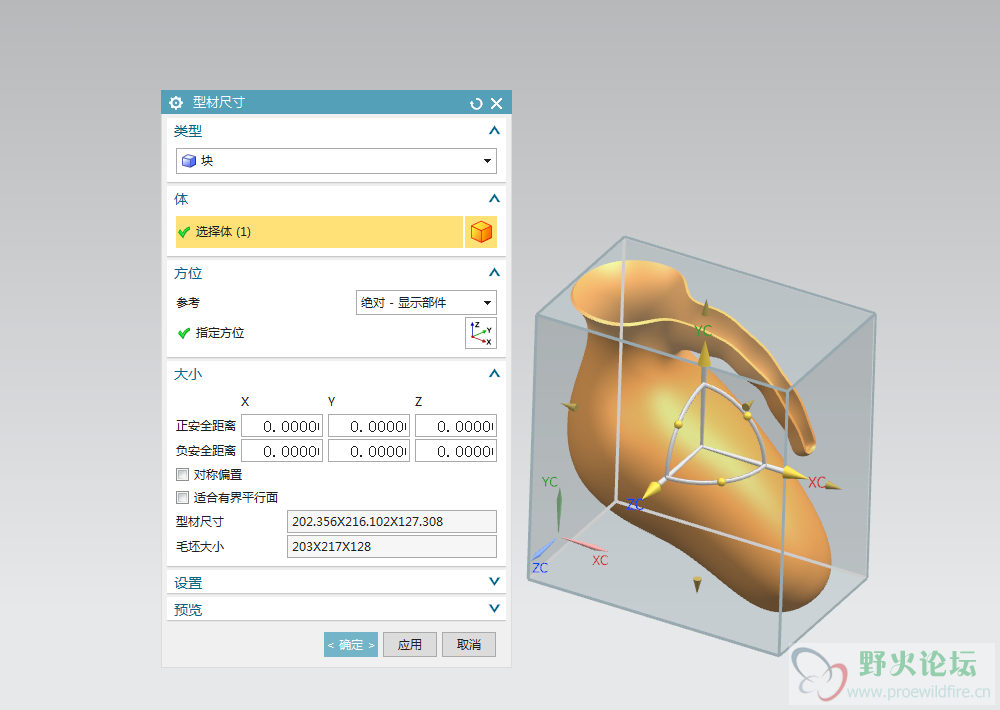Reset the dialog with the refresh icon
Image resolution: width=1000 pixels, height=710 pixels.
pos(476,103)
